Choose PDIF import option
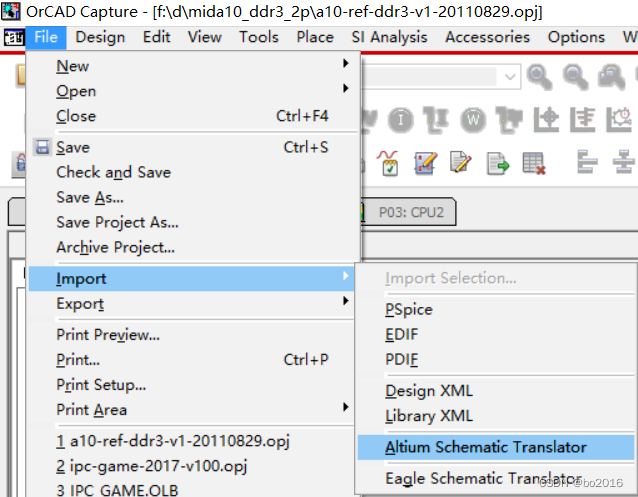 coord(496,359)
